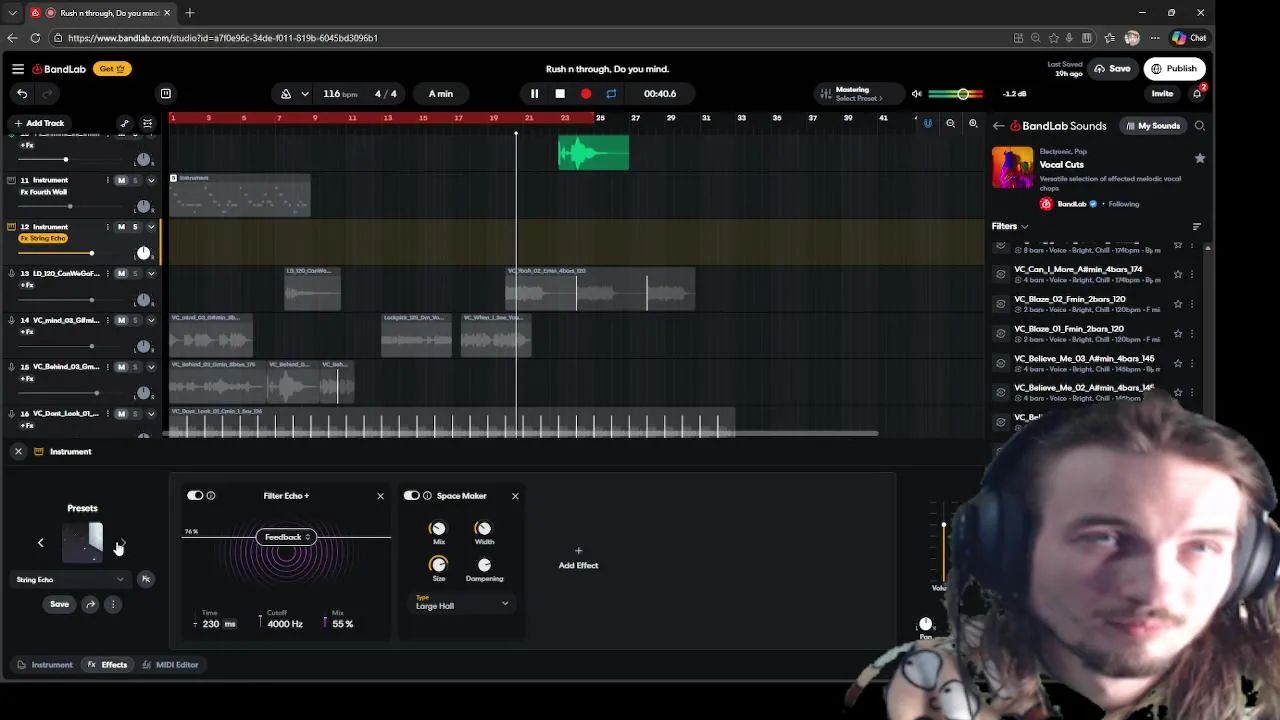
Task: Open more options for VC_Blaze_02_Fmin_2bars_120
Action: pos(1192,304)
